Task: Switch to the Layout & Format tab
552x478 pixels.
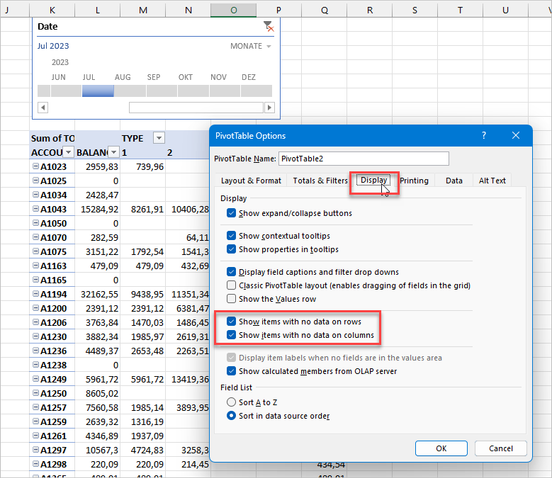Action: coord(251,181)
